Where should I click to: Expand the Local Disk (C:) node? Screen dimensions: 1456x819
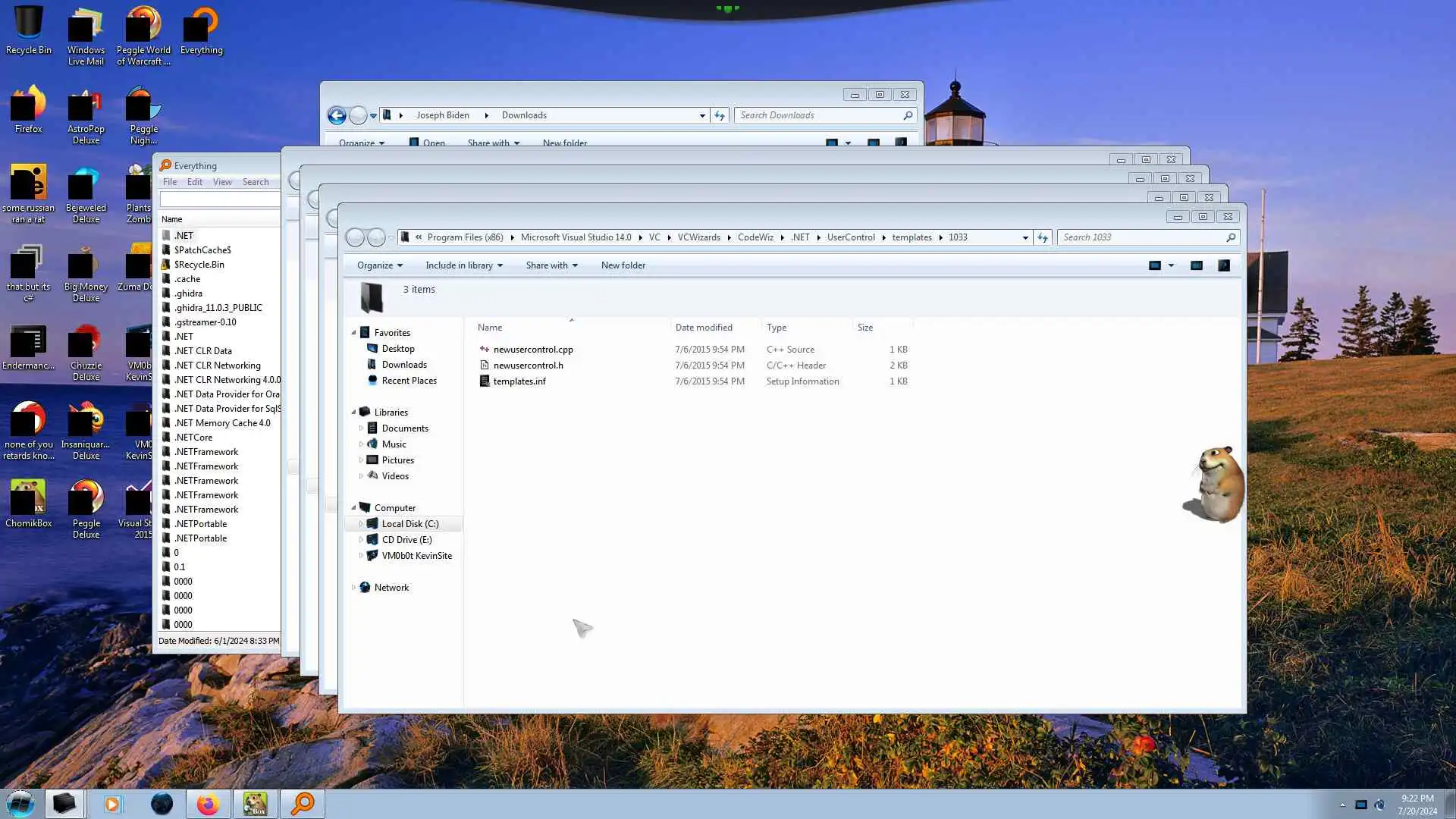361,524
